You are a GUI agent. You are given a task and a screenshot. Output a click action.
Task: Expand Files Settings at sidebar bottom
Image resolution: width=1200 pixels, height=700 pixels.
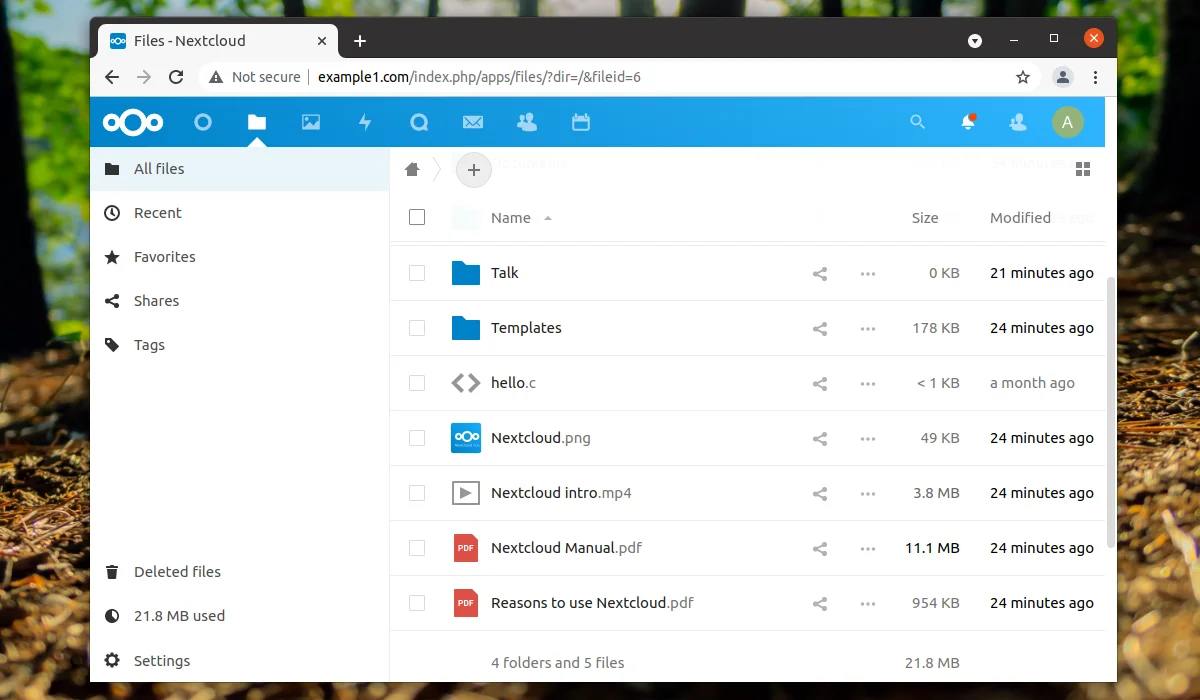point(239,661)
